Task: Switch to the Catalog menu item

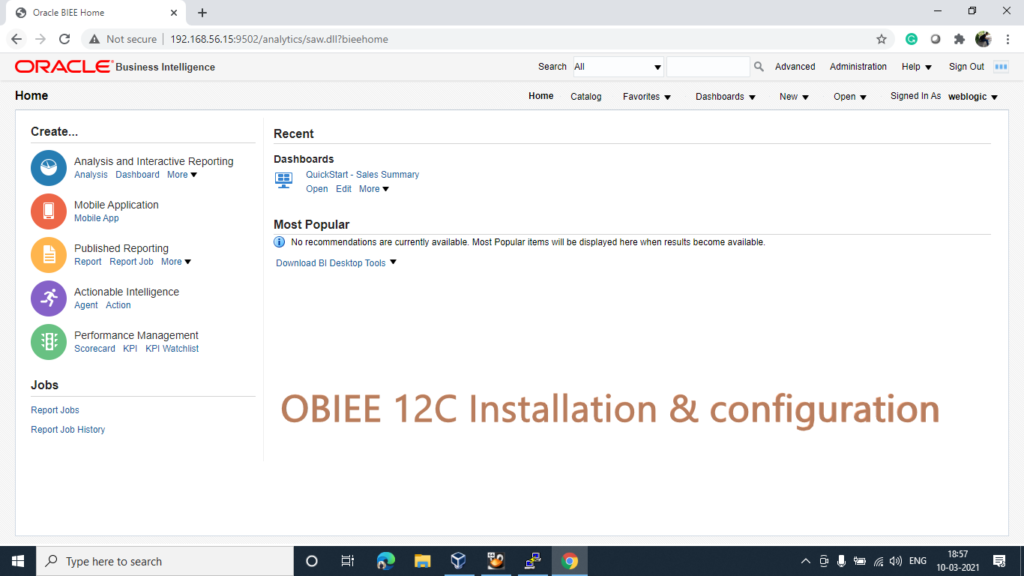Action: coord(586,96)
